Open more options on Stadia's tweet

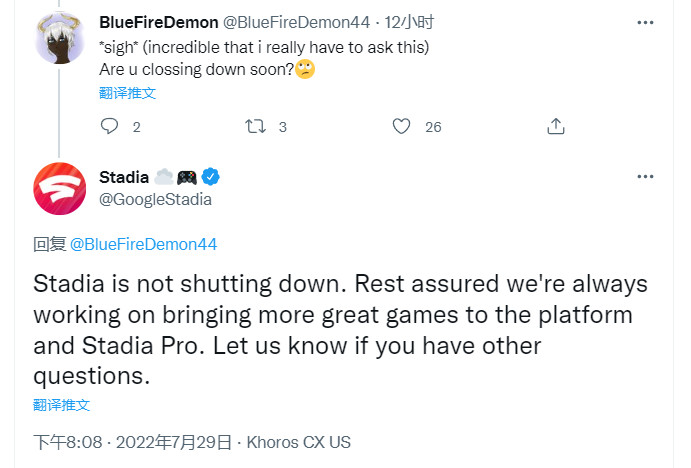(x=645, y=177)
